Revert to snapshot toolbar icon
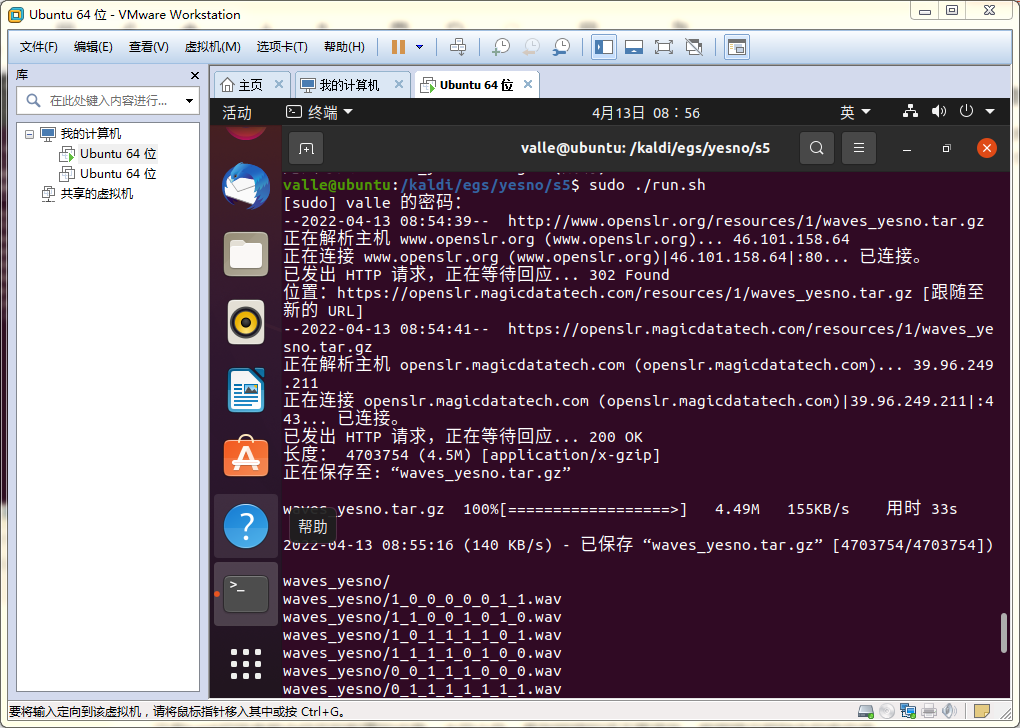This screenshot has height=728, width=1020. pos(531,47)
